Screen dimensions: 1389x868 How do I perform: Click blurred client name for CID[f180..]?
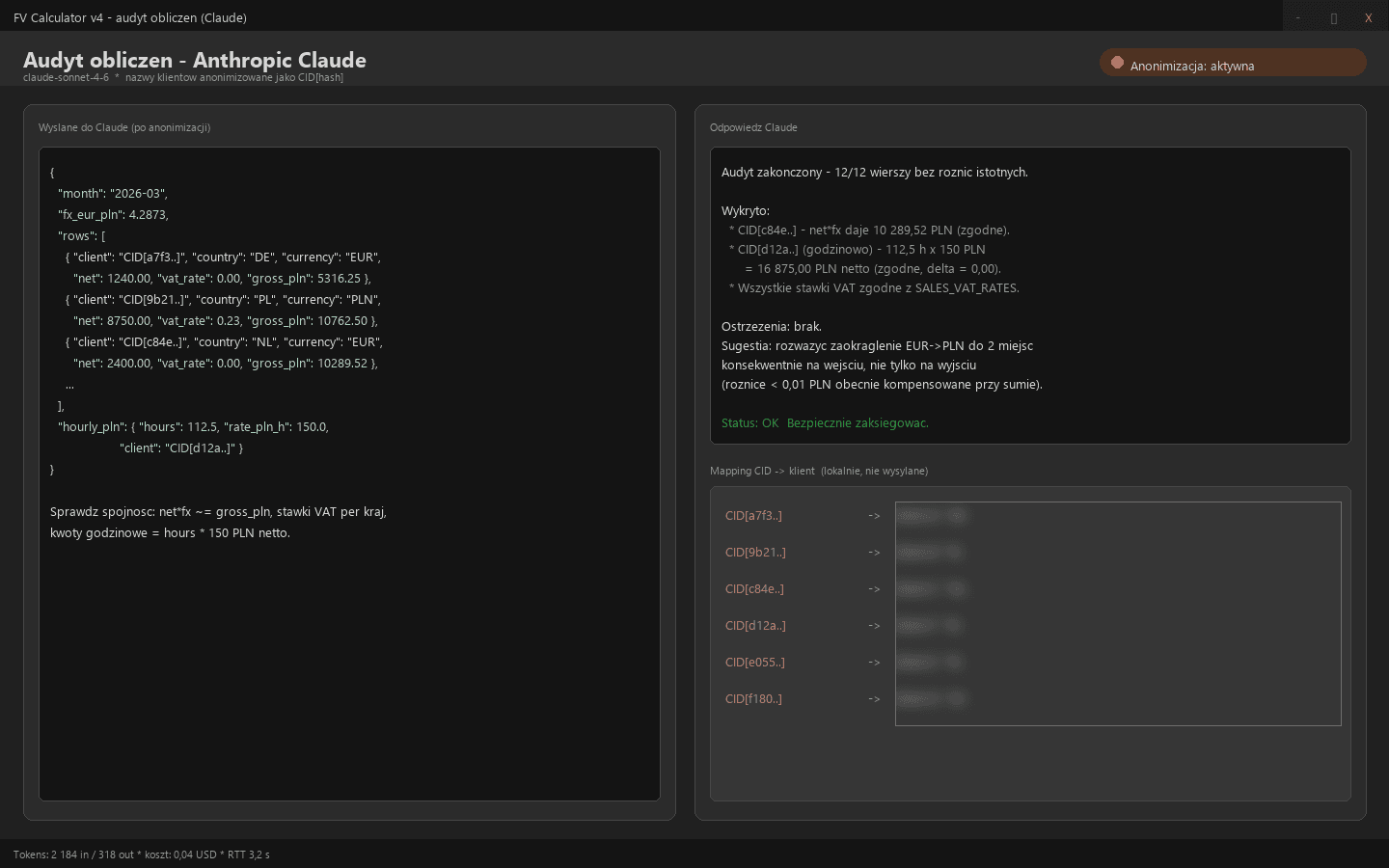click(x=933, y=699)
